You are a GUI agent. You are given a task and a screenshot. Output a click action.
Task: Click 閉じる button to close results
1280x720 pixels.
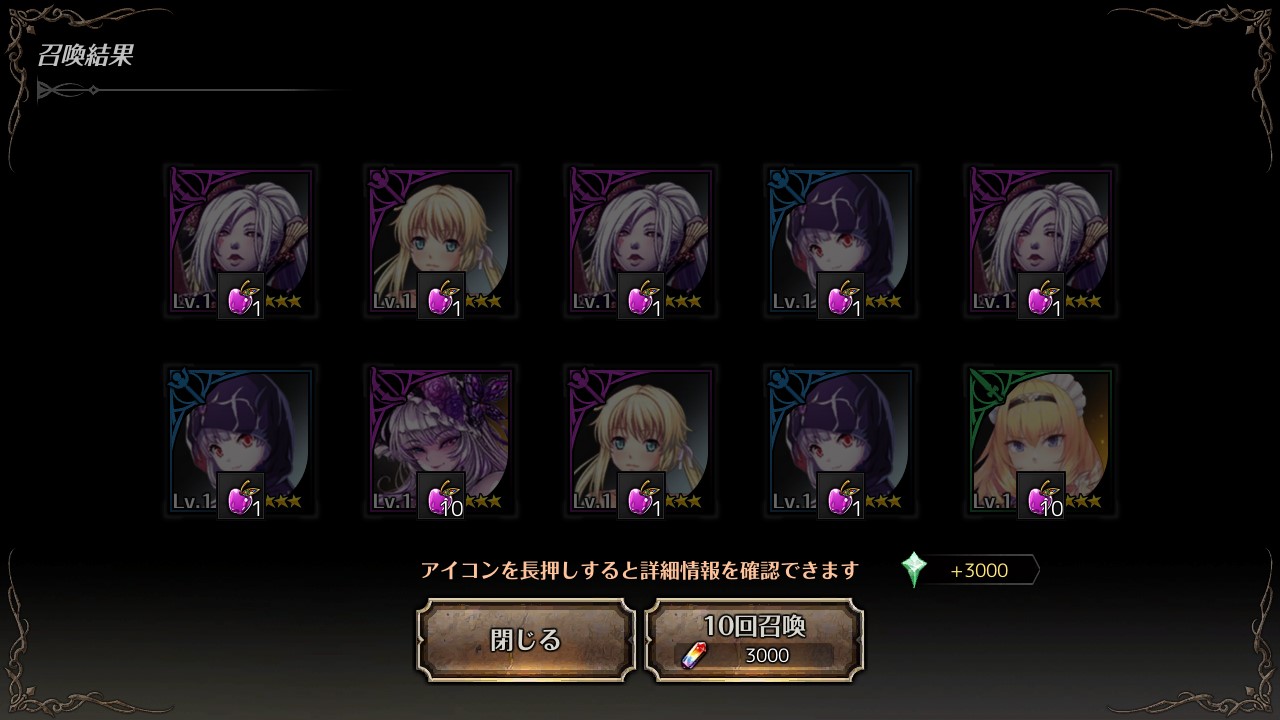click(x=526, y=640)
